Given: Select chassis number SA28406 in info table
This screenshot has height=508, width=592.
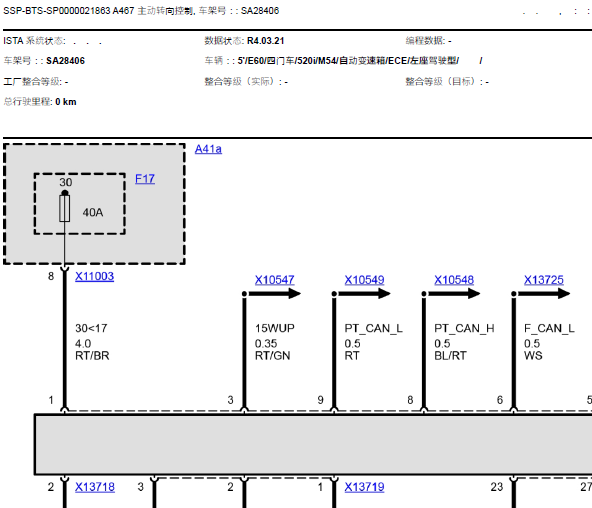Looking at the screenshot, I should (65, 61).
